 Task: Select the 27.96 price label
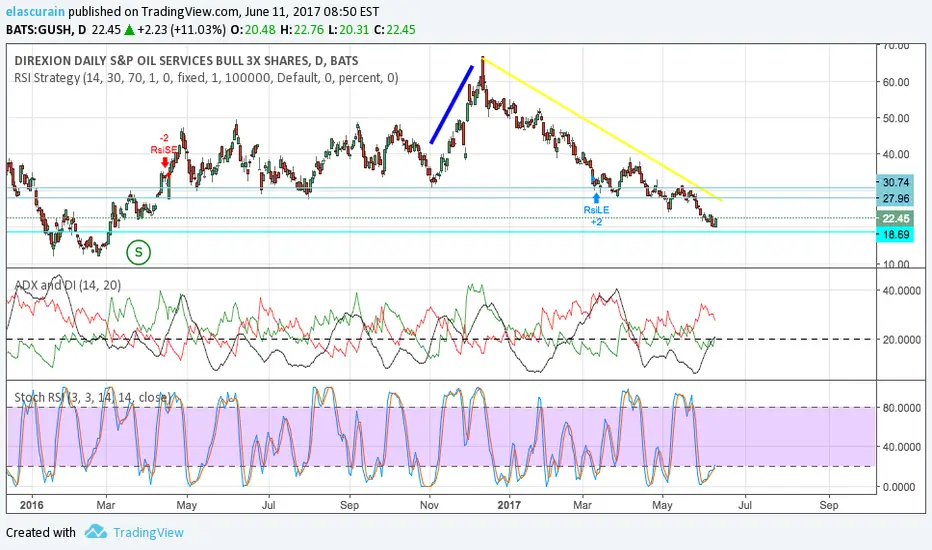click(895, 199)
